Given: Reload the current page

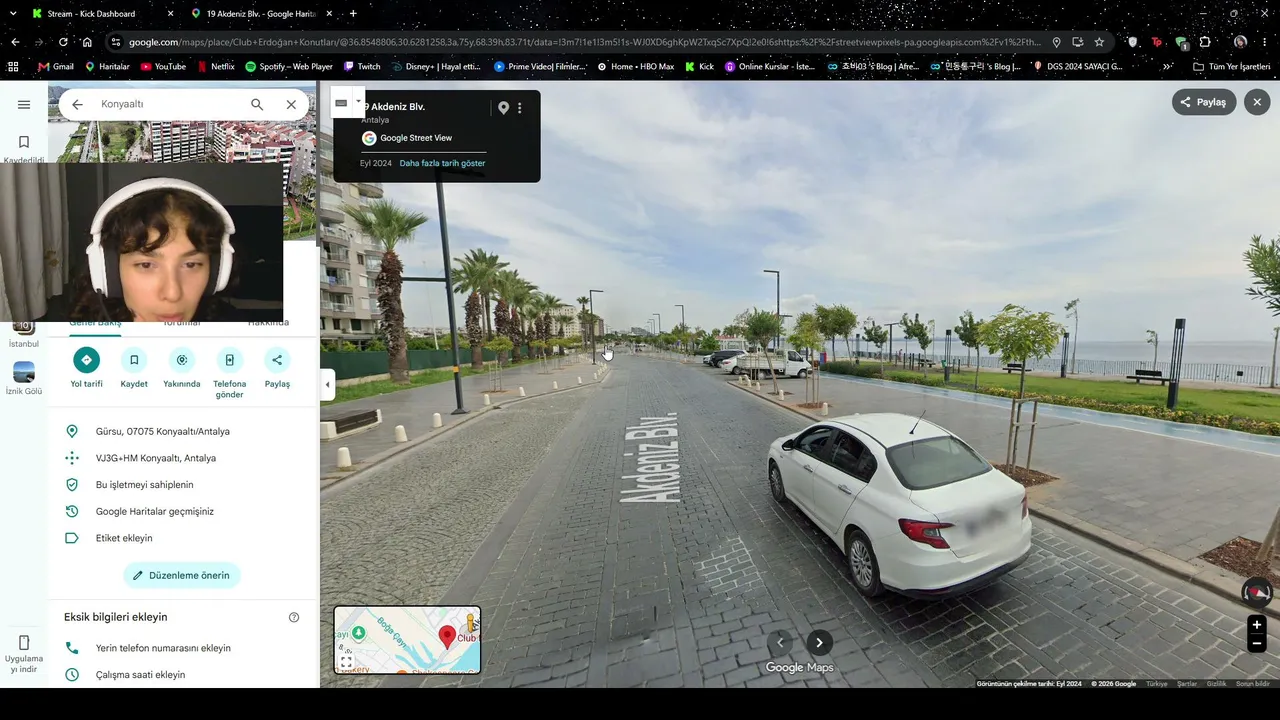Looking at the screenshot, I should click(x=63, y=42).
